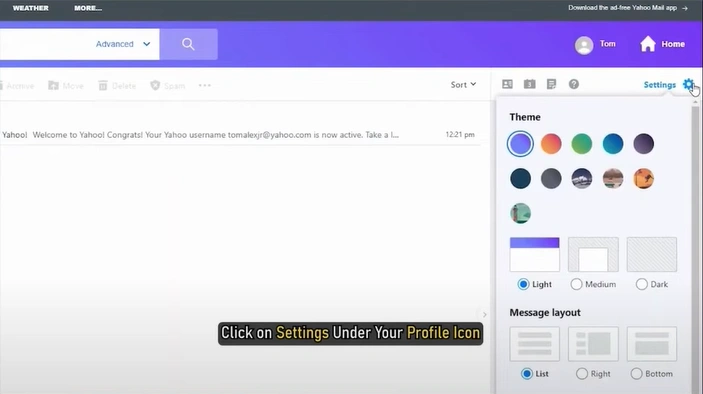Choose the dark purple theme swatch
This screenshot has width=703, height=394.
pyautogui.click(x=643, y=144)
